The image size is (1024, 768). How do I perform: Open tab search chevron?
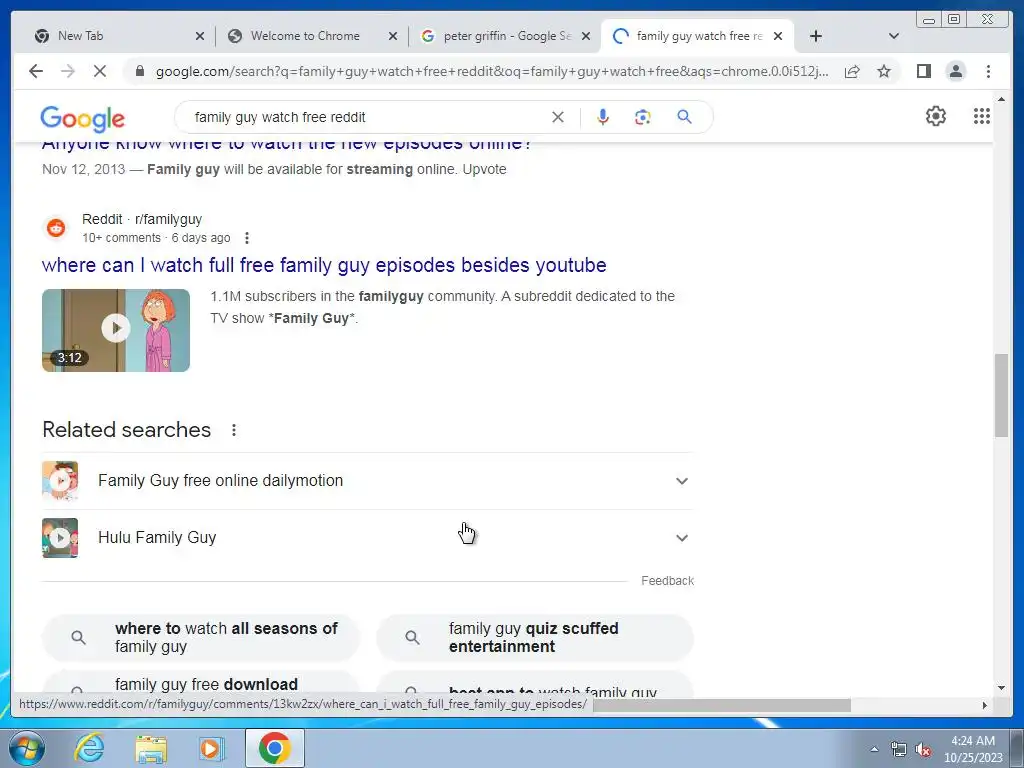tap(894, 36)
